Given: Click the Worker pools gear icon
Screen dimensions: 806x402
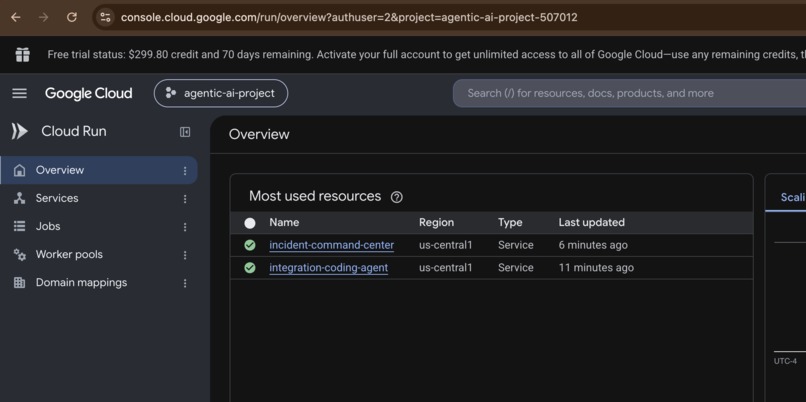Looking at the screenshot, I should 20,254.
